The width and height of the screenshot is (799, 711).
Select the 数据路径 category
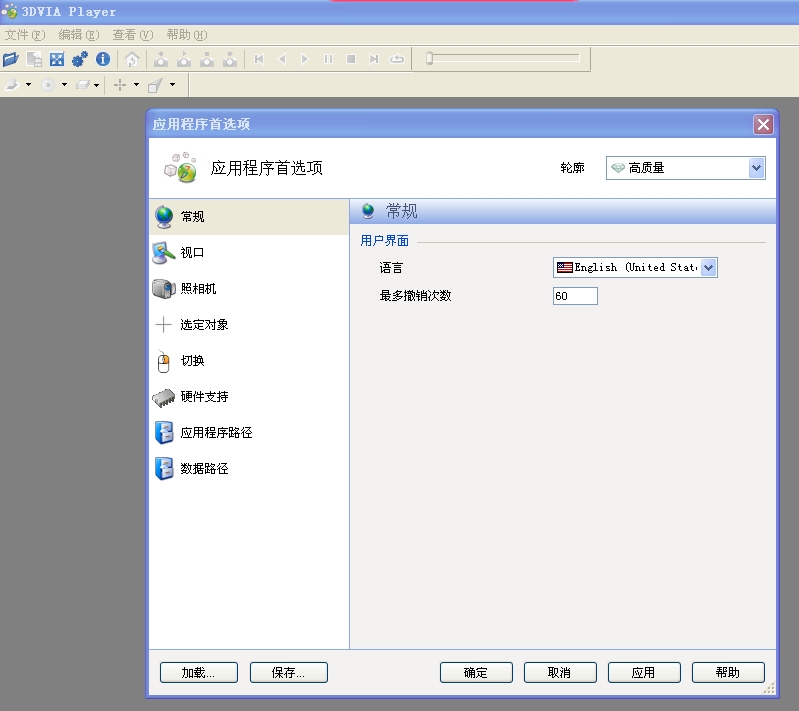point(249,469)
